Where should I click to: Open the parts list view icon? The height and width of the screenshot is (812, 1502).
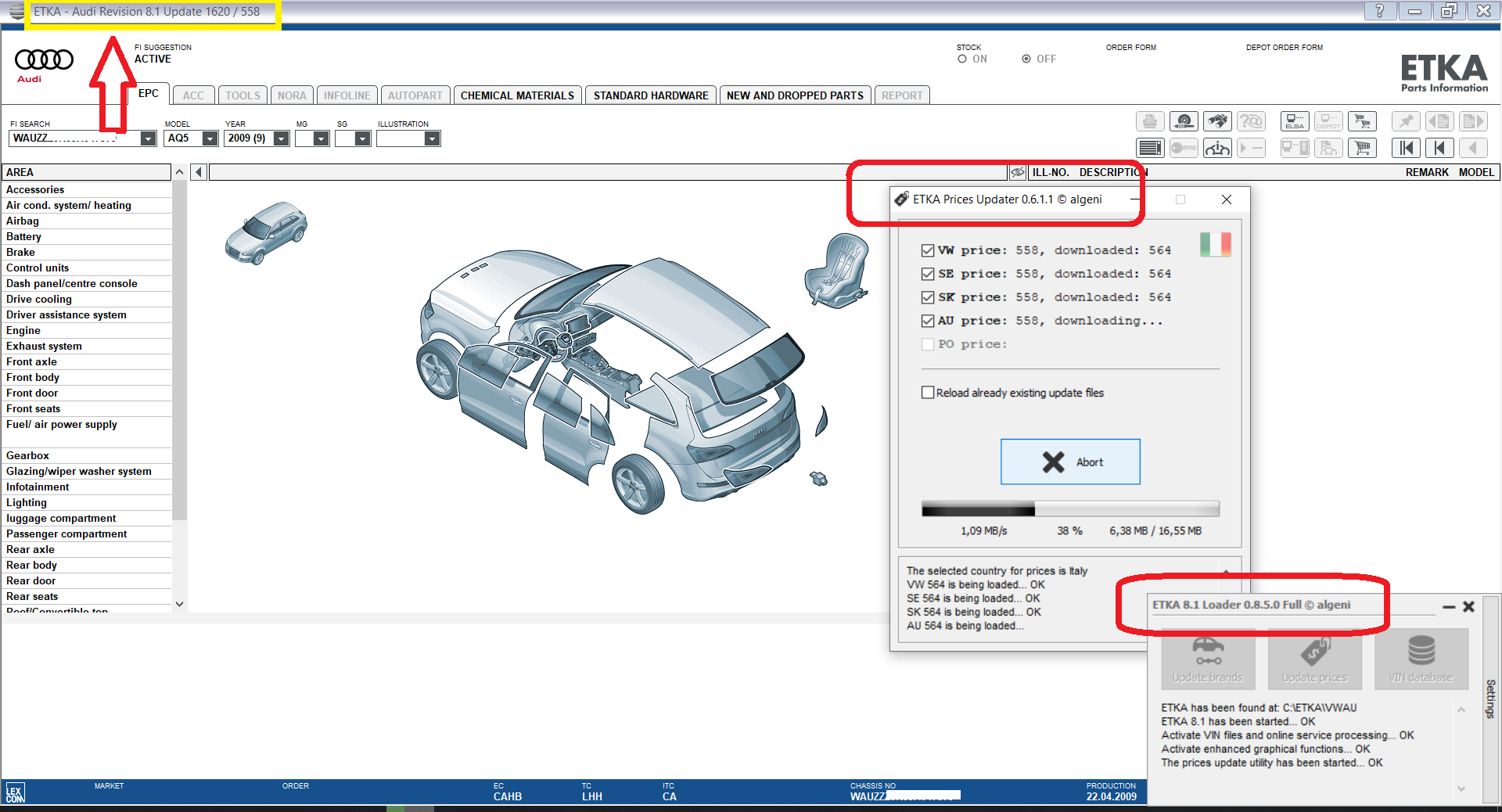coord(1149,148)
